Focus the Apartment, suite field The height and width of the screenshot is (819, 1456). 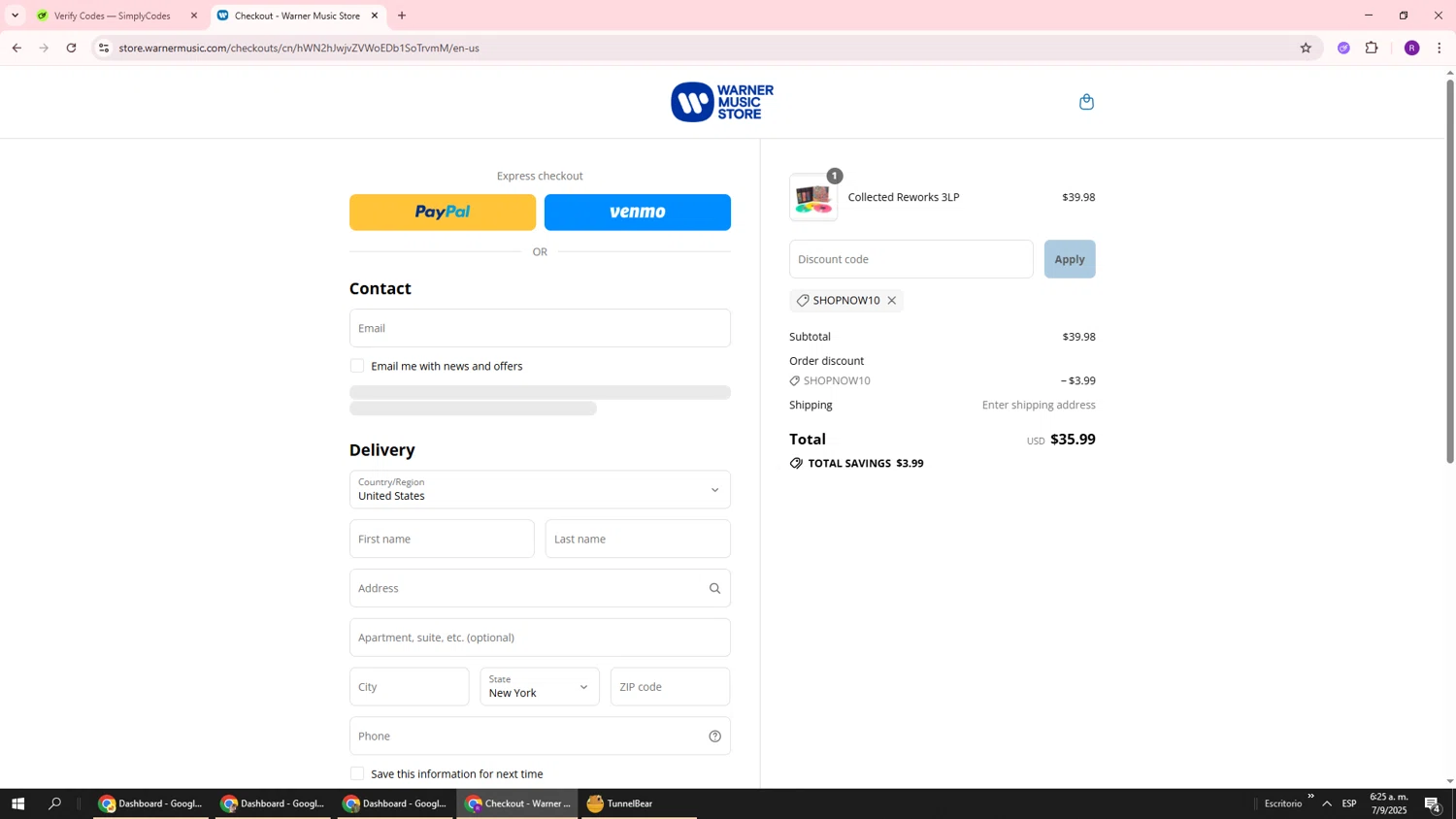pyautogui.click(x=540, y=638)
